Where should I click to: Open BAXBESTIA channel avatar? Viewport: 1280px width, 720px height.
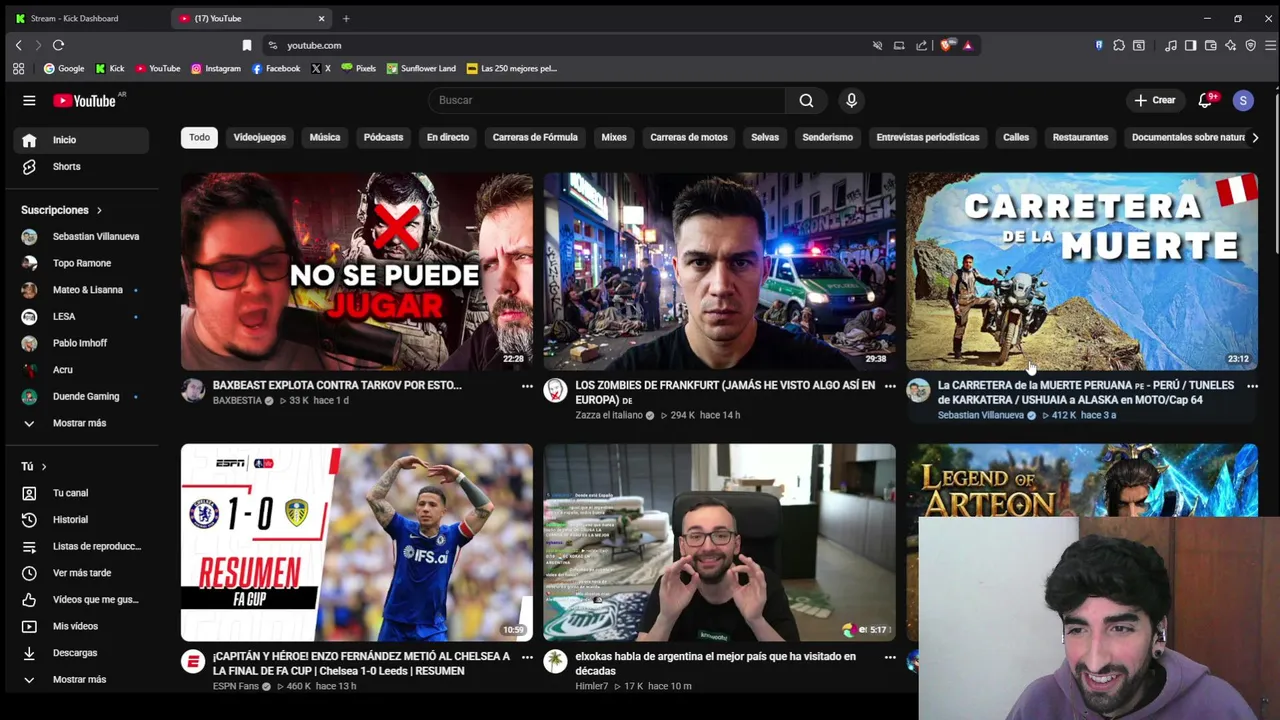(x=193, y=391)
